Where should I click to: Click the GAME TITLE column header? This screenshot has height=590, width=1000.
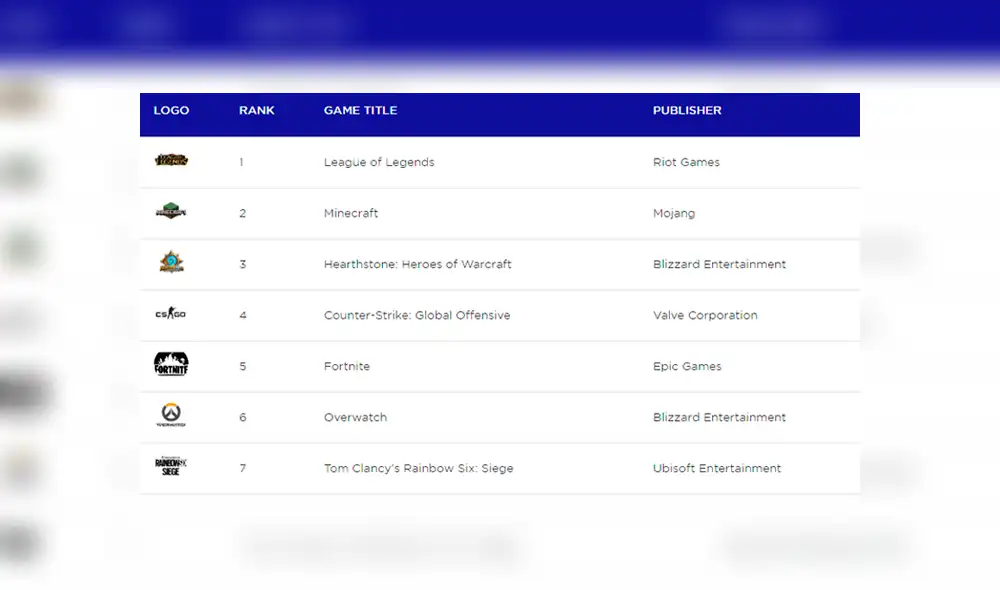pos(360,111)
